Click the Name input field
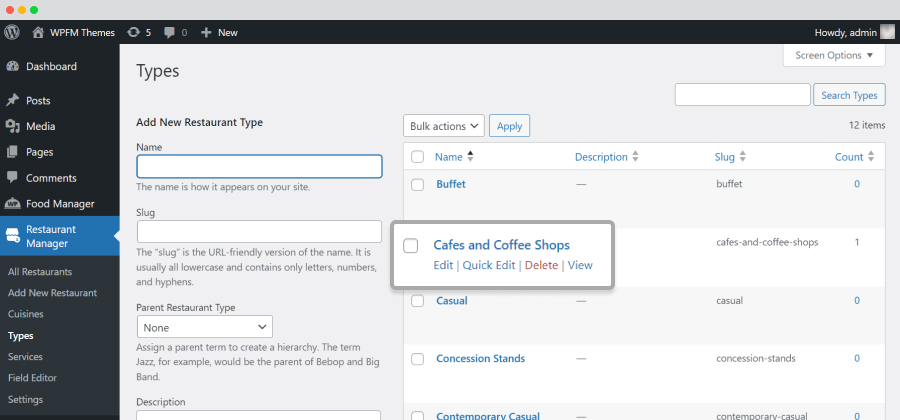The width and height of the screenshot is (900, 420). [259, 166]
